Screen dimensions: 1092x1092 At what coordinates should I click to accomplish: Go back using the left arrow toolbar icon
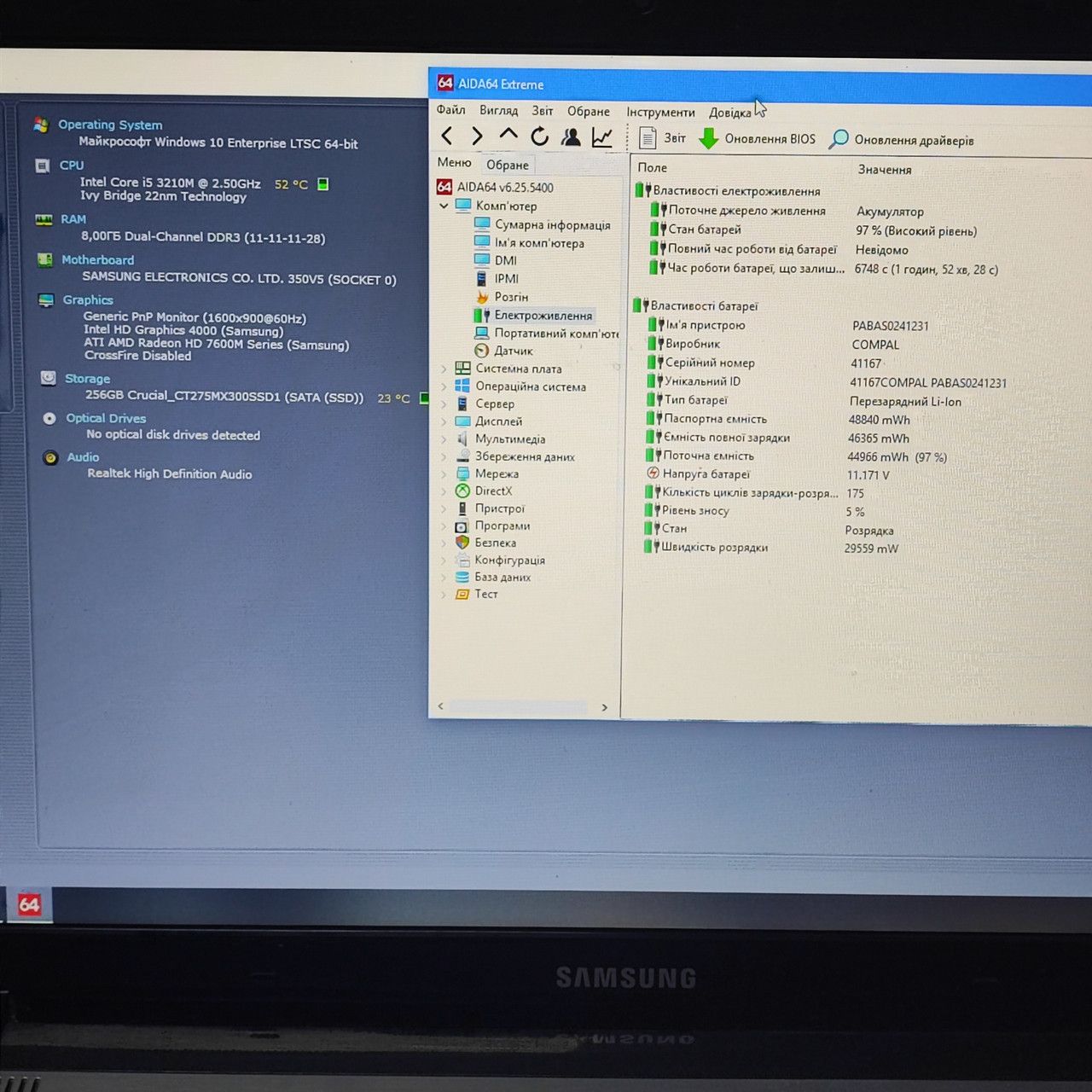point(447,136)
